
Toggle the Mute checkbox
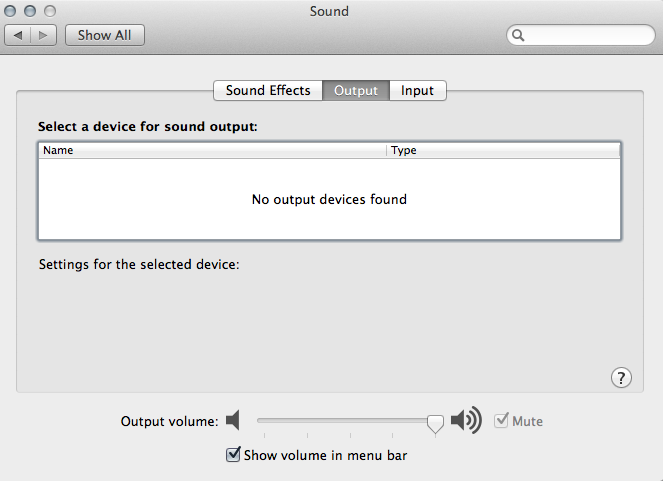[x=502, y=421]
